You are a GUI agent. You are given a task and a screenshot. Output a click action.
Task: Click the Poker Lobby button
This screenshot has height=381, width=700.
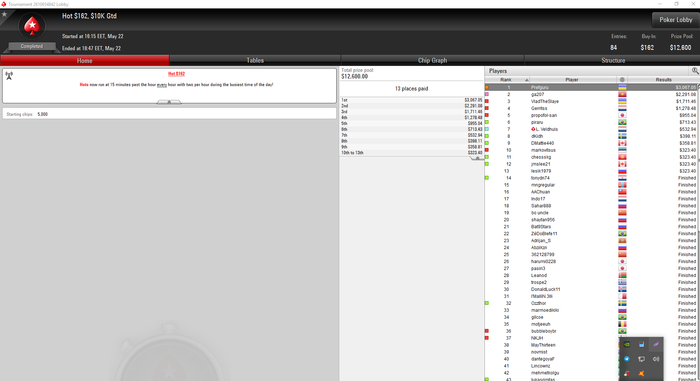click(675, 20)
